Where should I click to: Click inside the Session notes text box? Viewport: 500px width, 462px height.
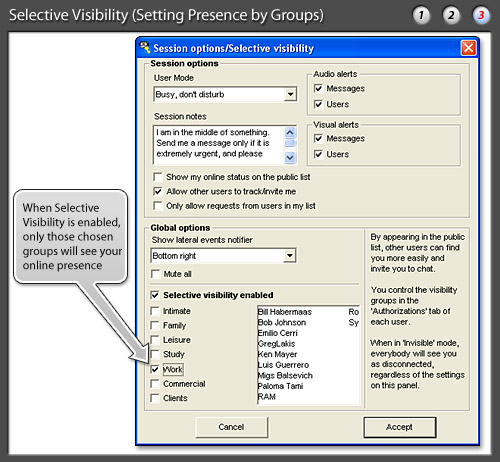[x=219, y=145]
